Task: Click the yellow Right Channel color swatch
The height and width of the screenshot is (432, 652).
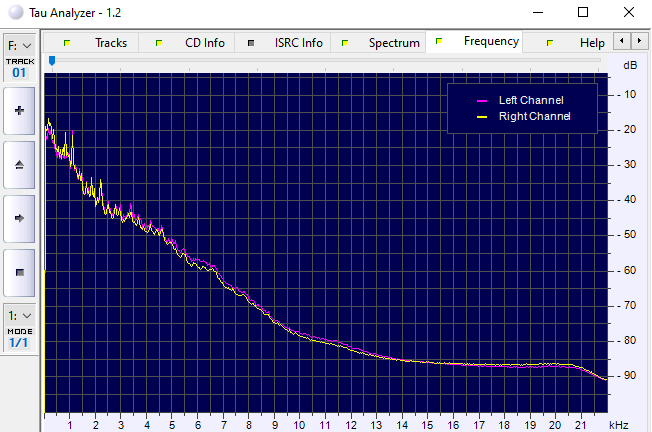Action: [482, 117]
